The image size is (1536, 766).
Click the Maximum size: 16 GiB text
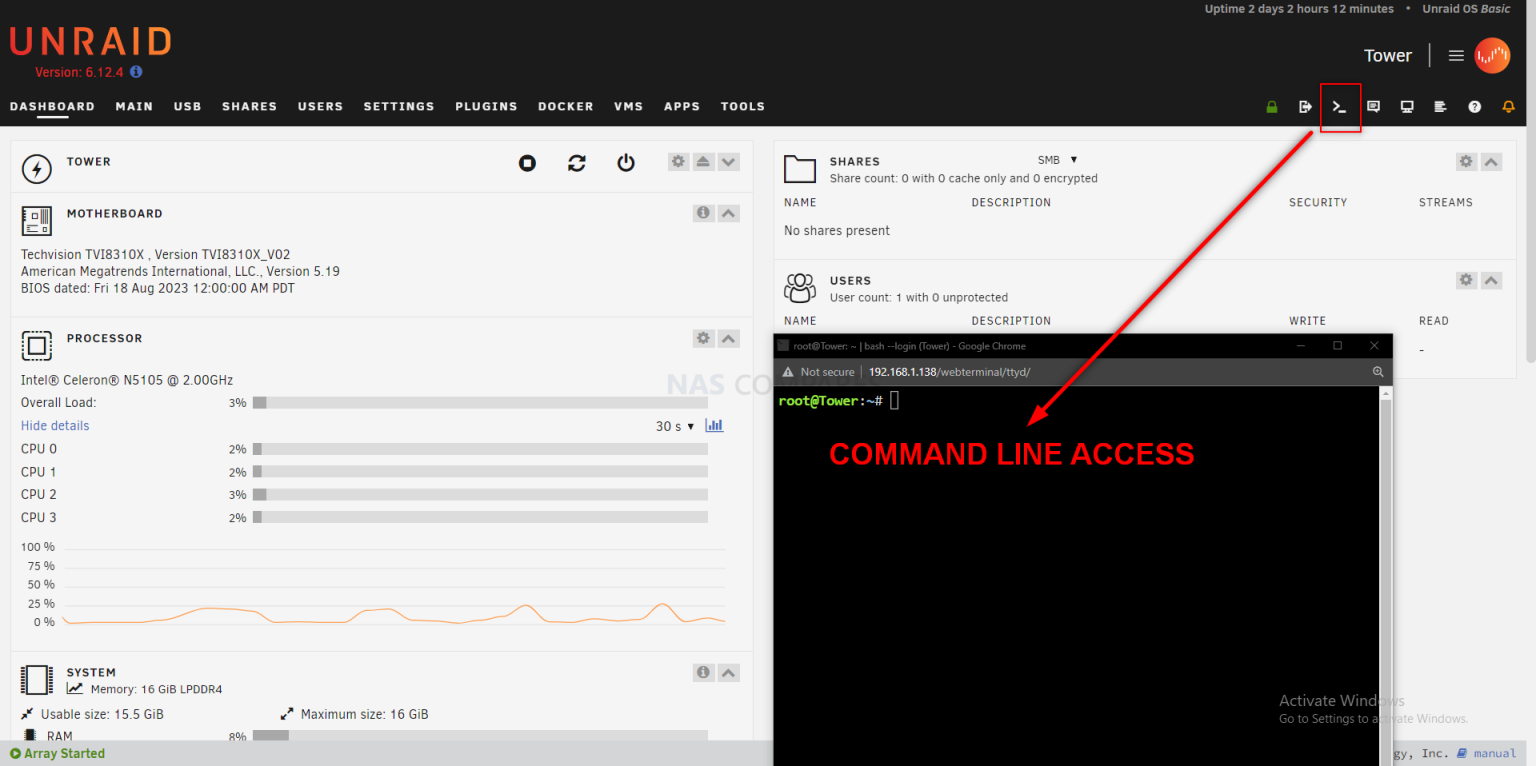[x=364, y=714]
